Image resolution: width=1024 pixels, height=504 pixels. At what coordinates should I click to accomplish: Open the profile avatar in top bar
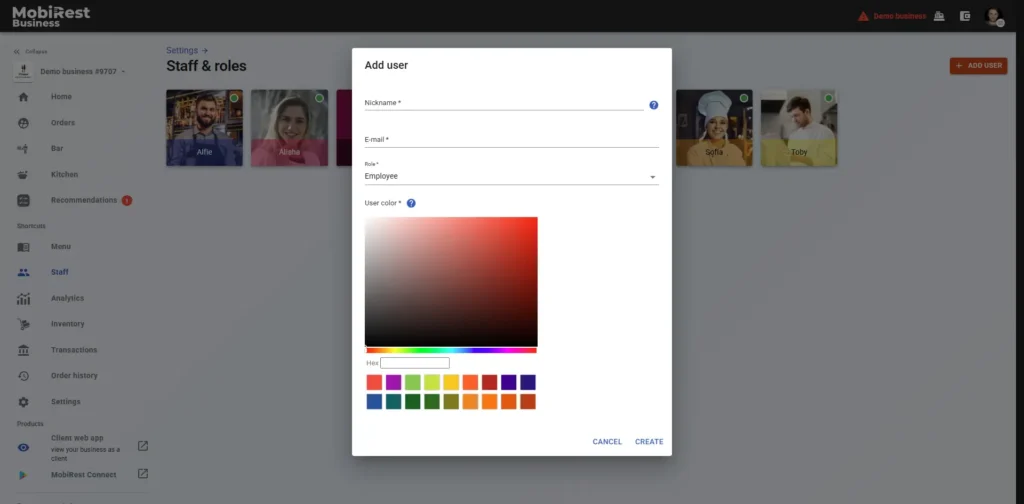coord(992,16)
